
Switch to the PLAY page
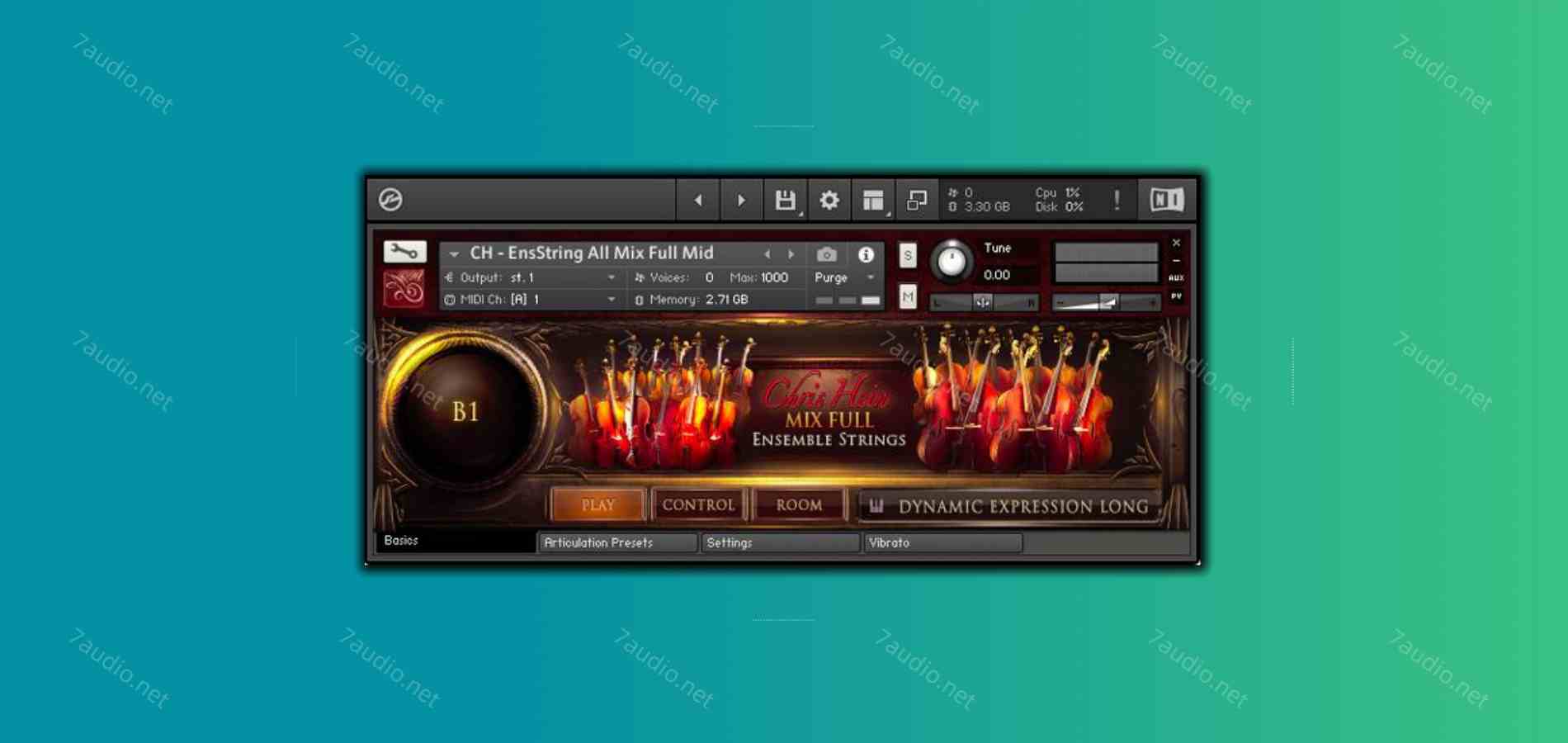click(597, 505)
